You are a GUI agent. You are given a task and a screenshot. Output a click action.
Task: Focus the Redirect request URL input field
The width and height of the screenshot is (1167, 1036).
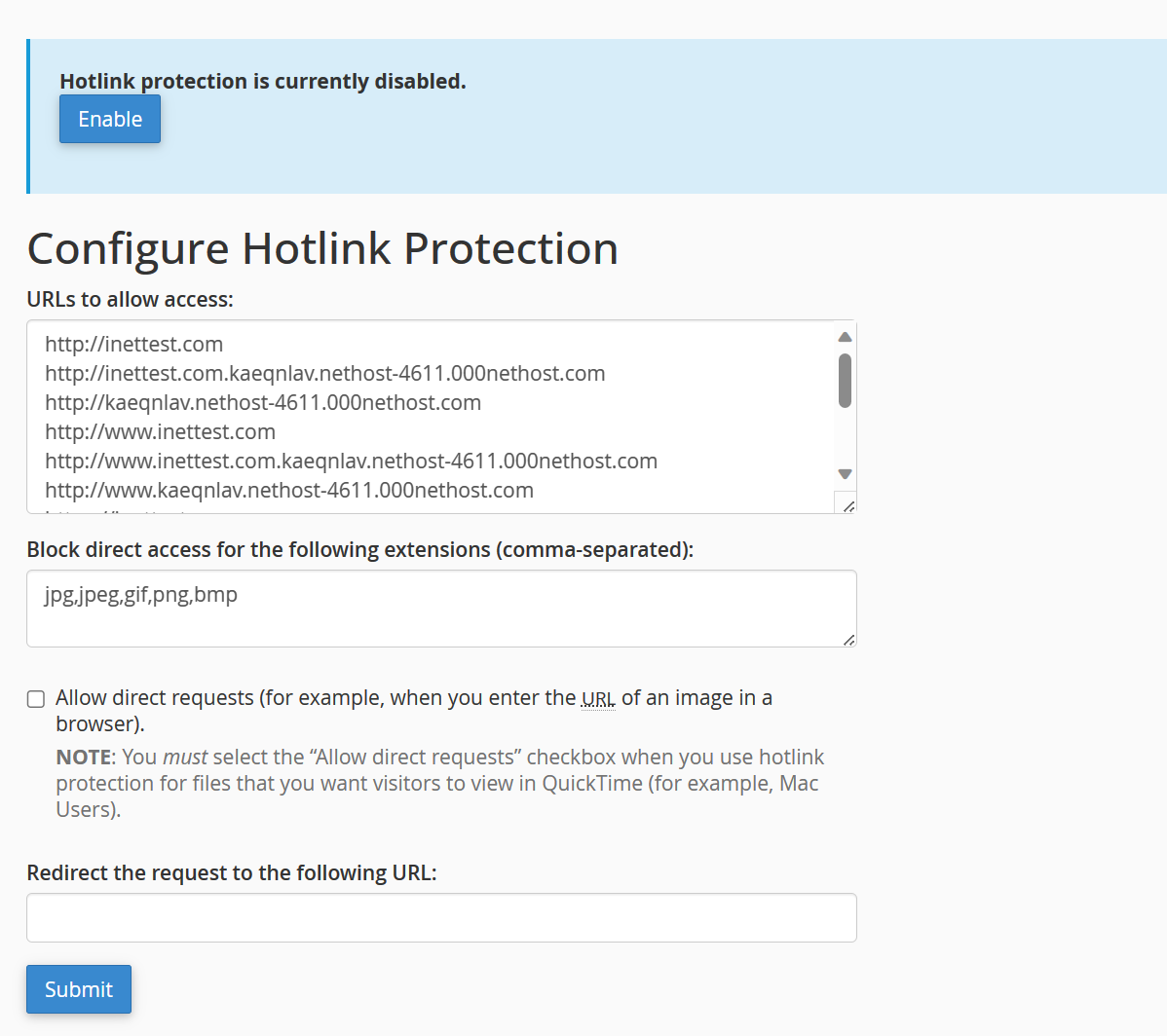tap(441, 918)
